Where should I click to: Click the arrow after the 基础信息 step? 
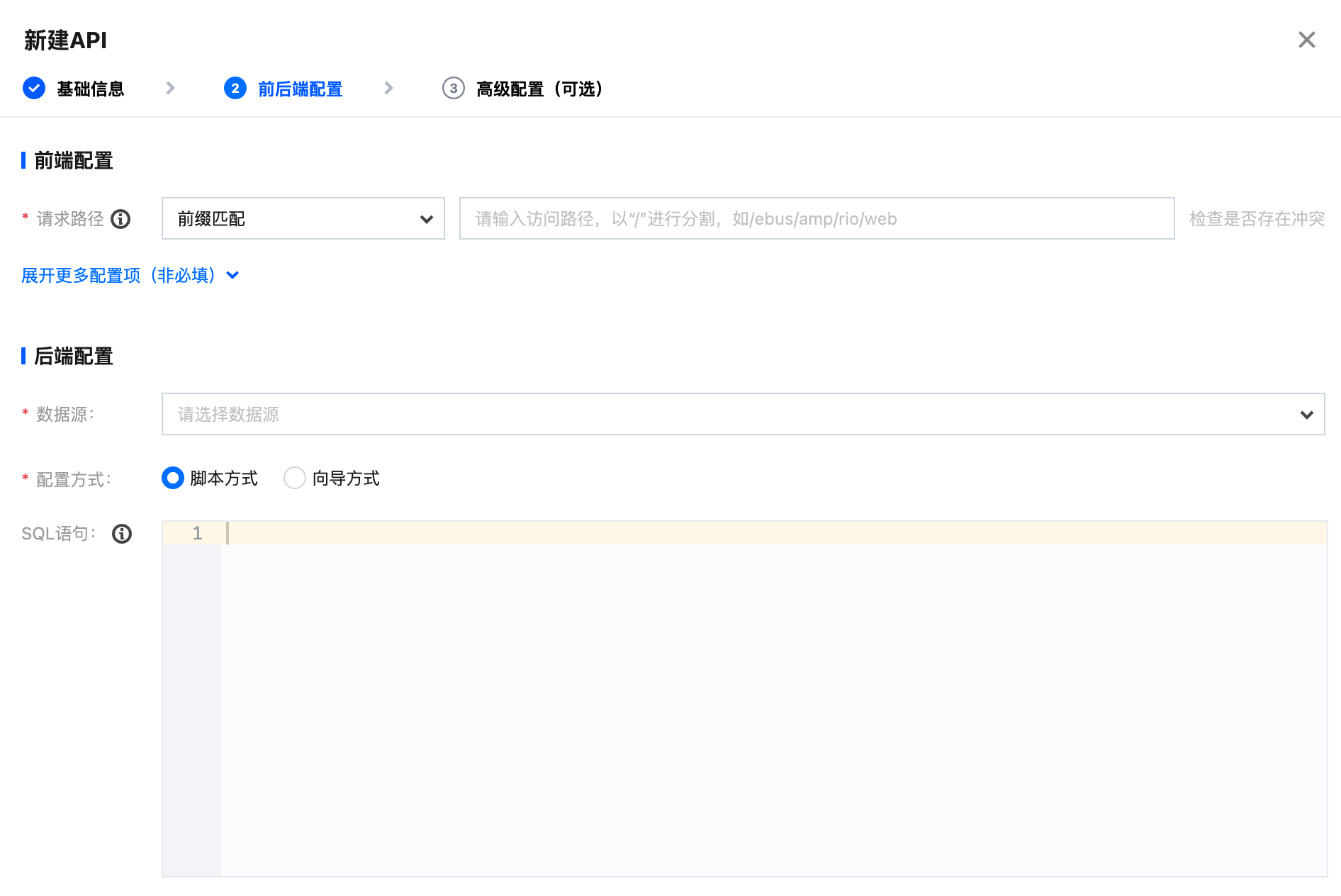pos(170,89)
